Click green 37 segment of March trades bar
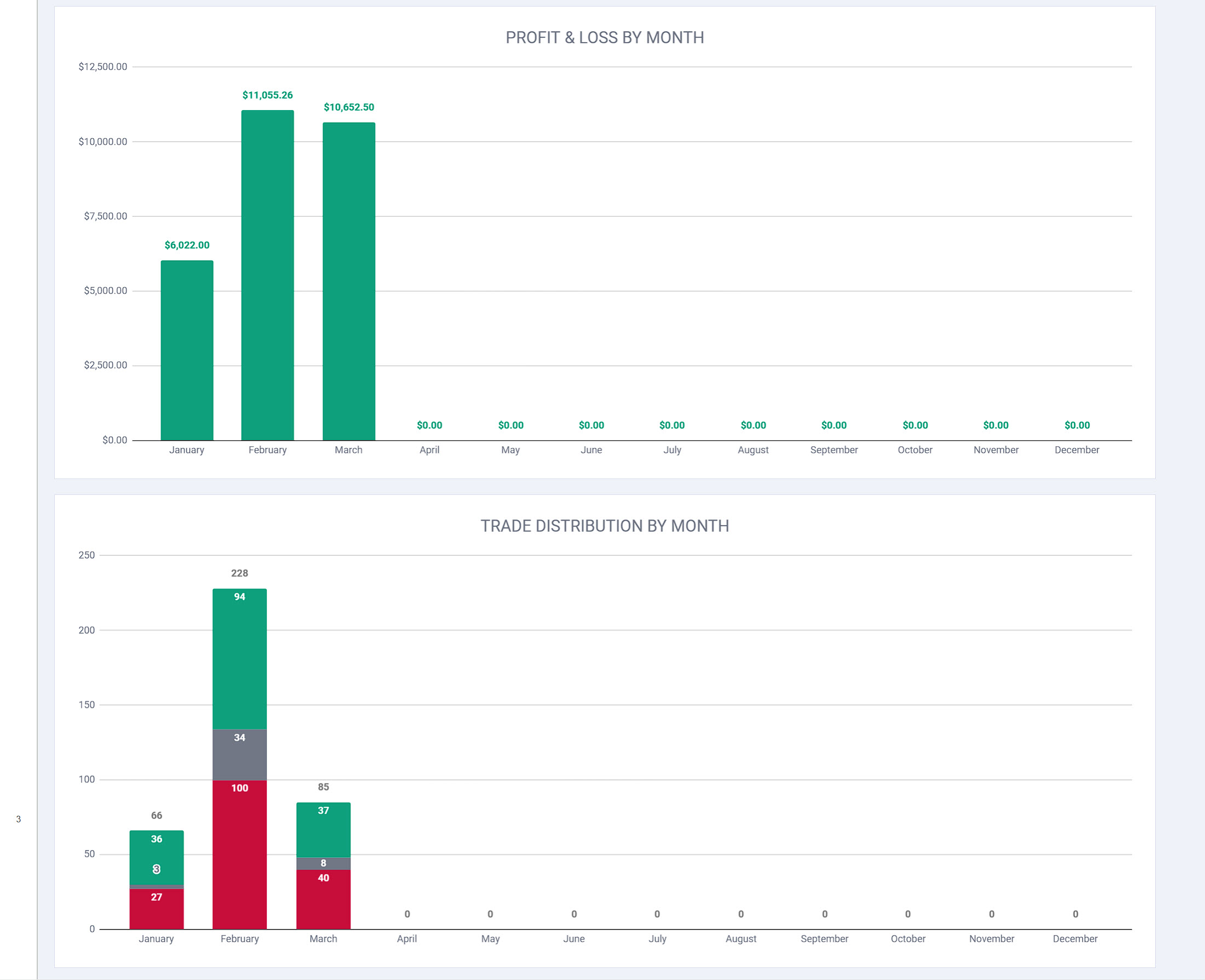This screenshot has height=980, width=1205. 323,830
